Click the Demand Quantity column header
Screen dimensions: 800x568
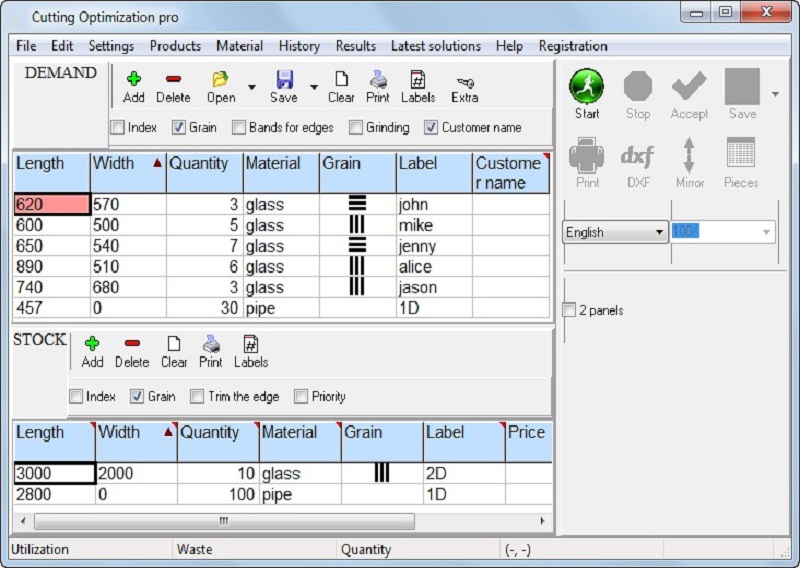(x=205, y=173)
